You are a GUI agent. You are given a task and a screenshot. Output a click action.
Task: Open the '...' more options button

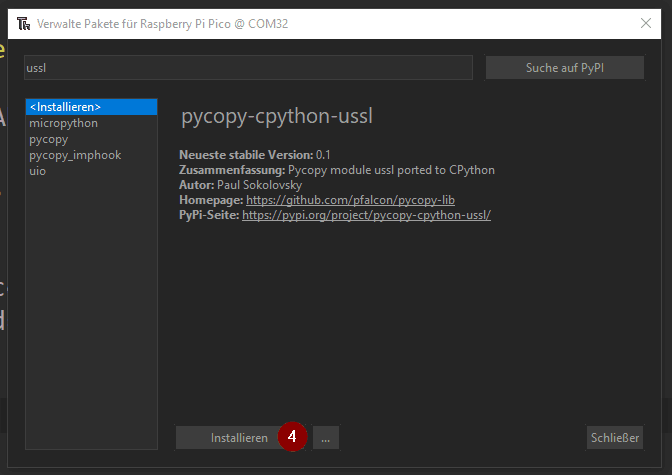tap(326, 438)
